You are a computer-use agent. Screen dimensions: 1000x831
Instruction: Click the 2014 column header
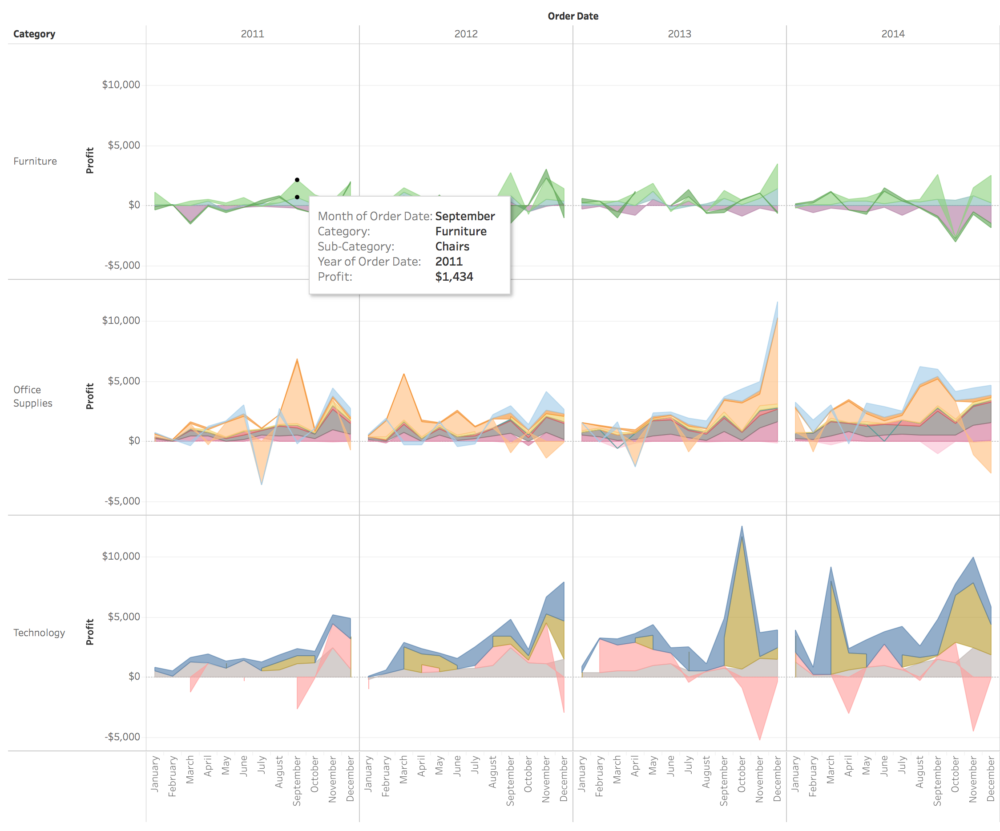[895, 33]
